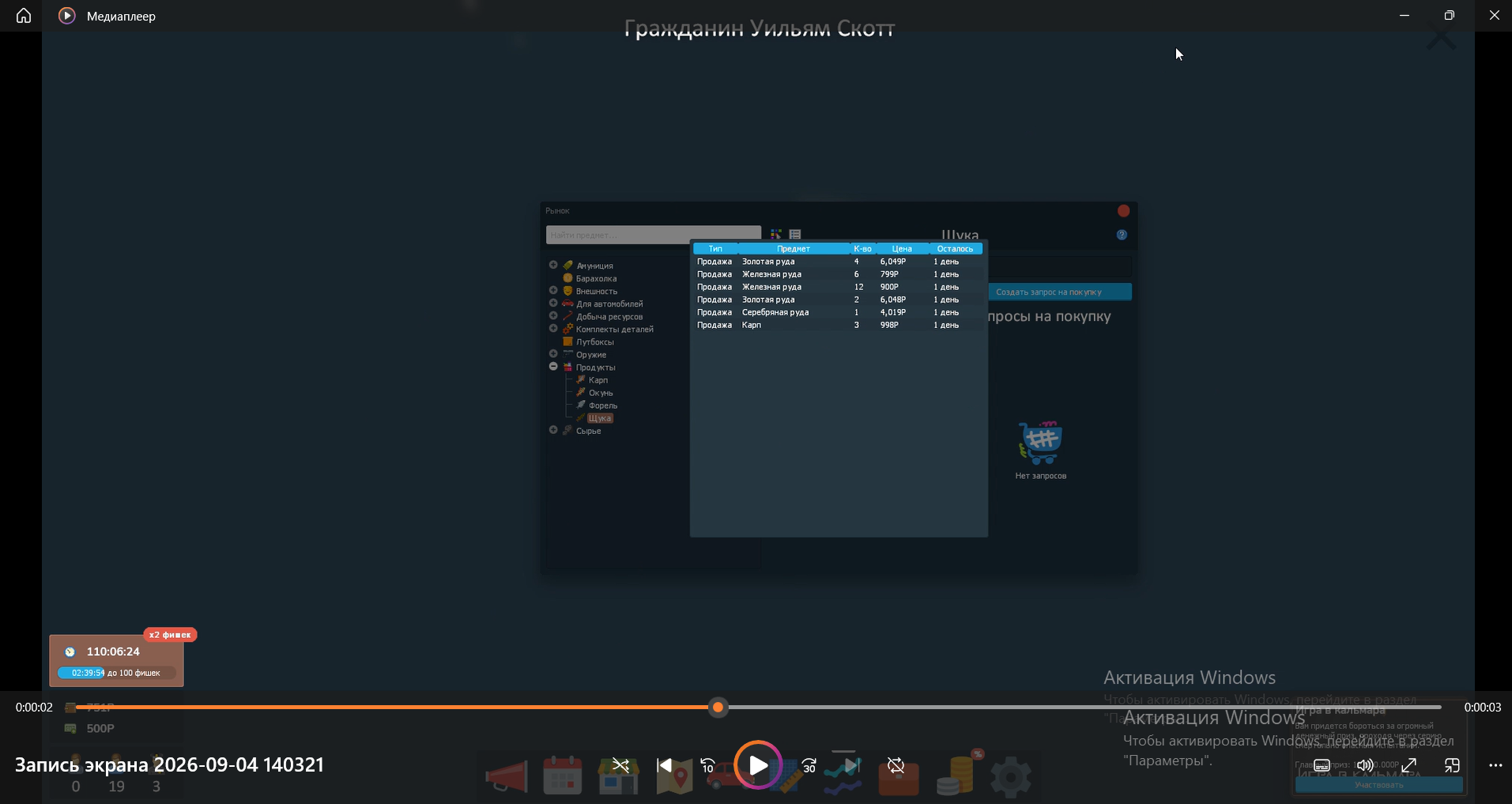
Task: Close the Рынок window with the red circle
Action: click(1123, 211)
